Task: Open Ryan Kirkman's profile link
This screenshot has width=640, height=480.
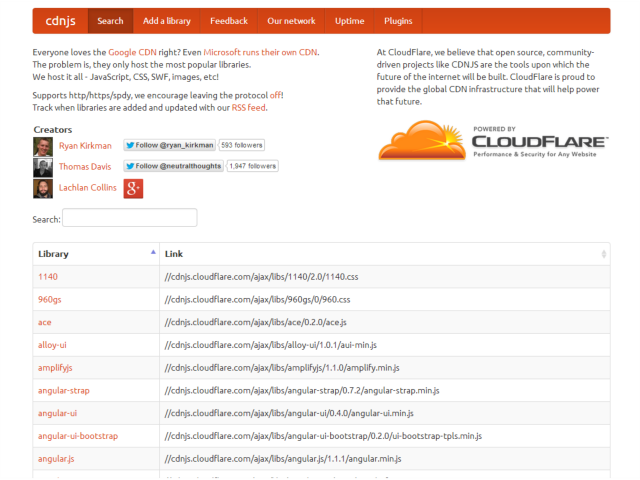Action: pyautogui.click(x=85, y=146)
